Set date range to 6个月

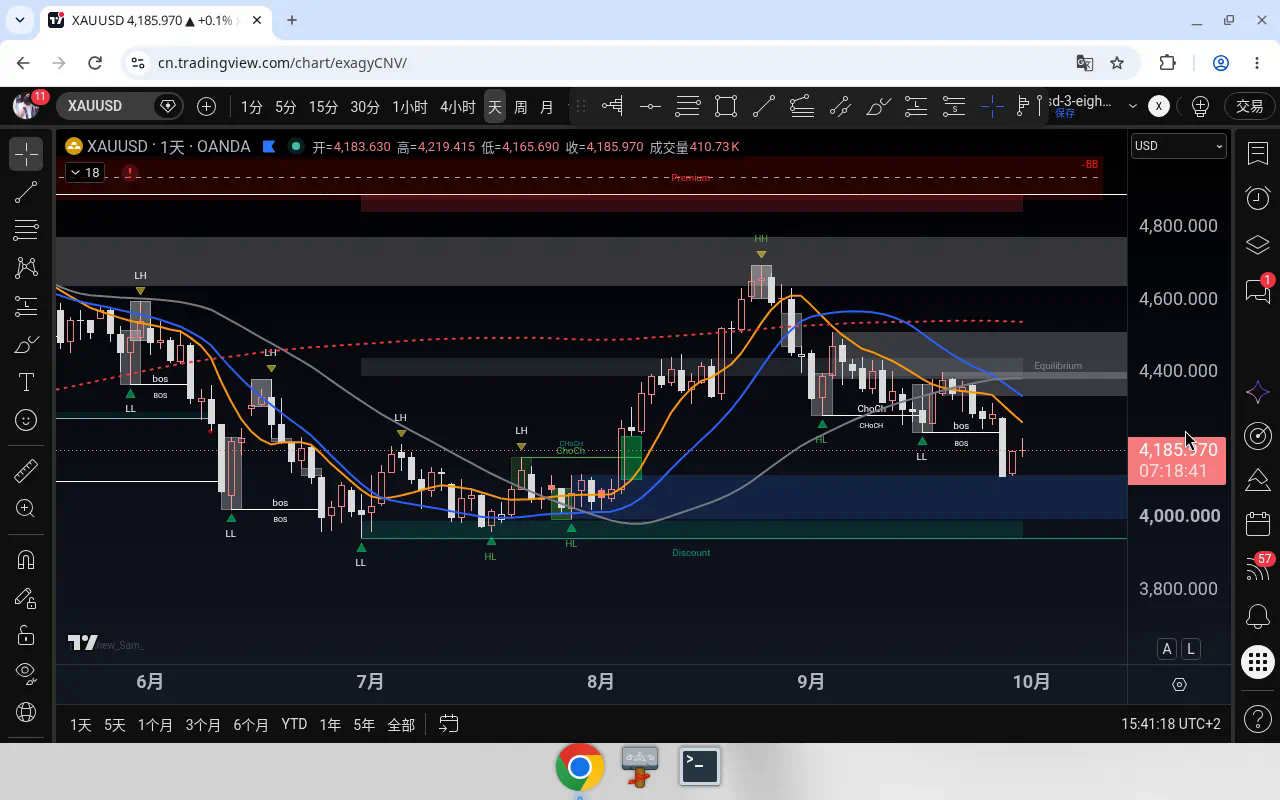pos(251,724)
